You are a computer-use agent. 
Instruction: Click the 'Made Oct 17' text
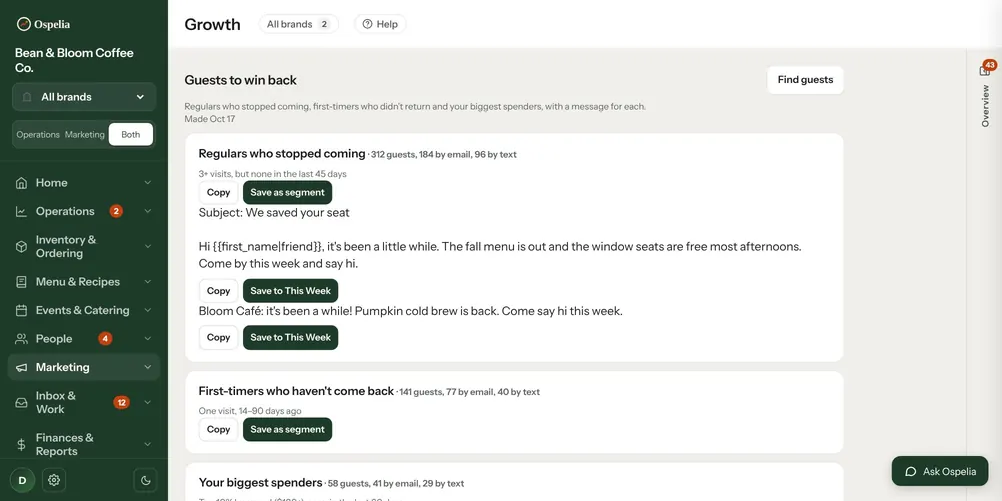tap(210, 119)
